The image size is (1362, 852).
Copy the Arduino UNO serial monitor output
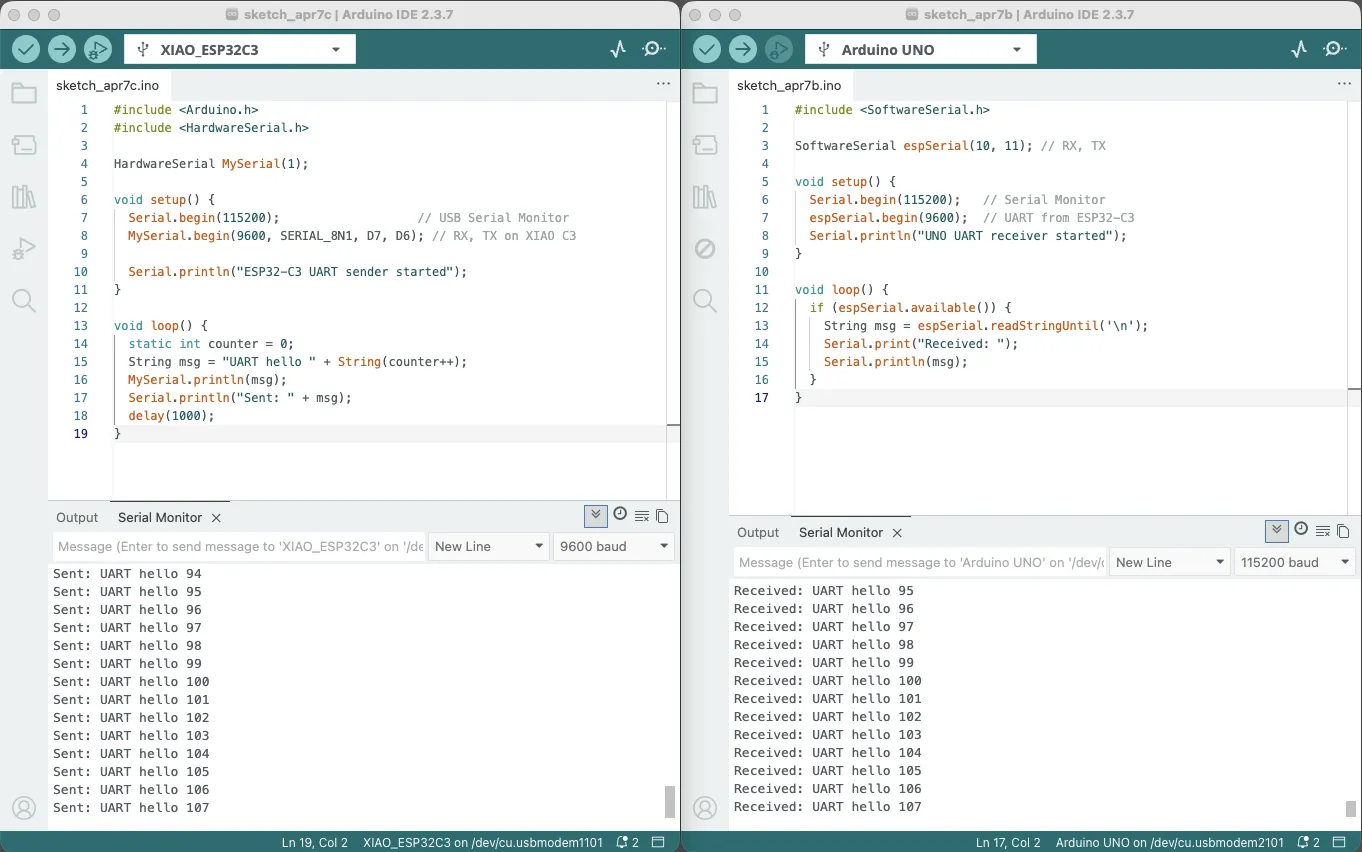pyautogui.click(x=1343, y=531)
